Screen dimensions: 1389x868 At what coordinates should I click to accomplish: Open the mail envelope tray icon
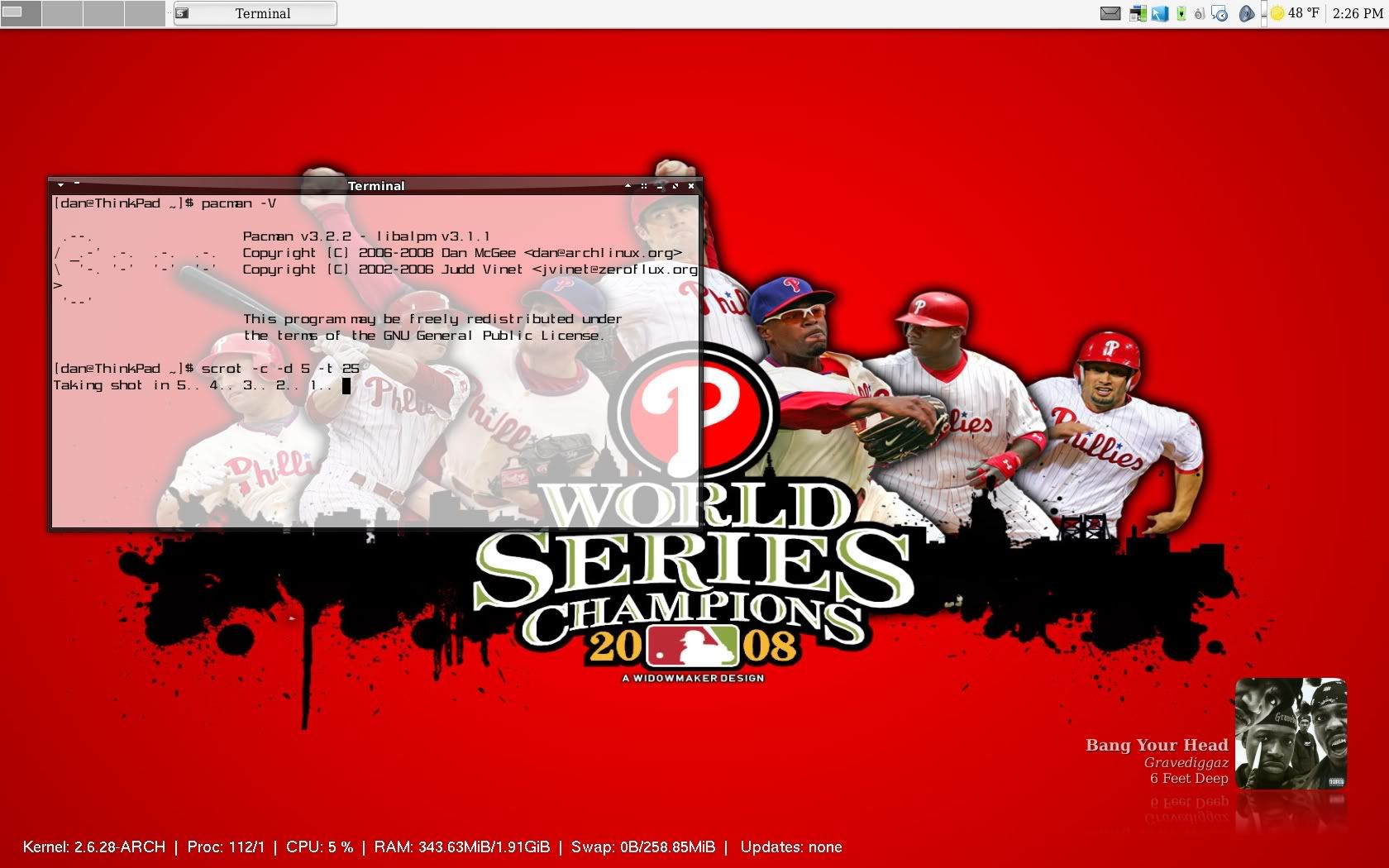tap(1110, 13)
